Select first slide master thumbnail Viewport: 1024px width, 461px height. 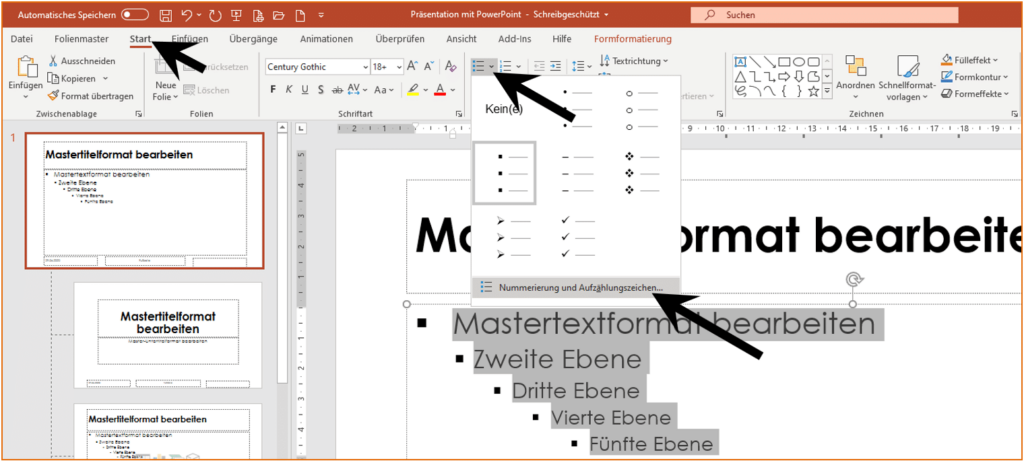tap(144, 201)
